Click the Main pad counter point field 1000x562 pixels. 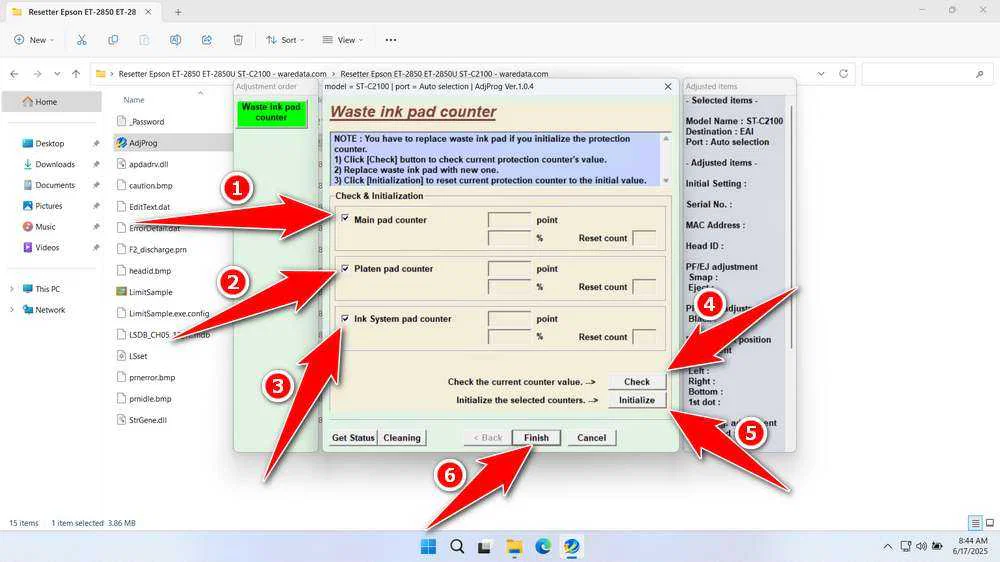(x=509, y=220)
